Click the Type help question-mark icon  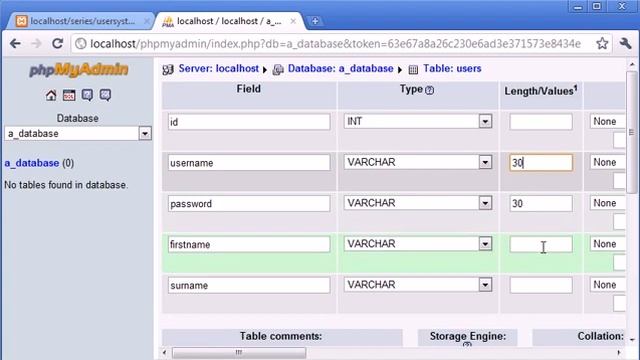pos(429,90)
